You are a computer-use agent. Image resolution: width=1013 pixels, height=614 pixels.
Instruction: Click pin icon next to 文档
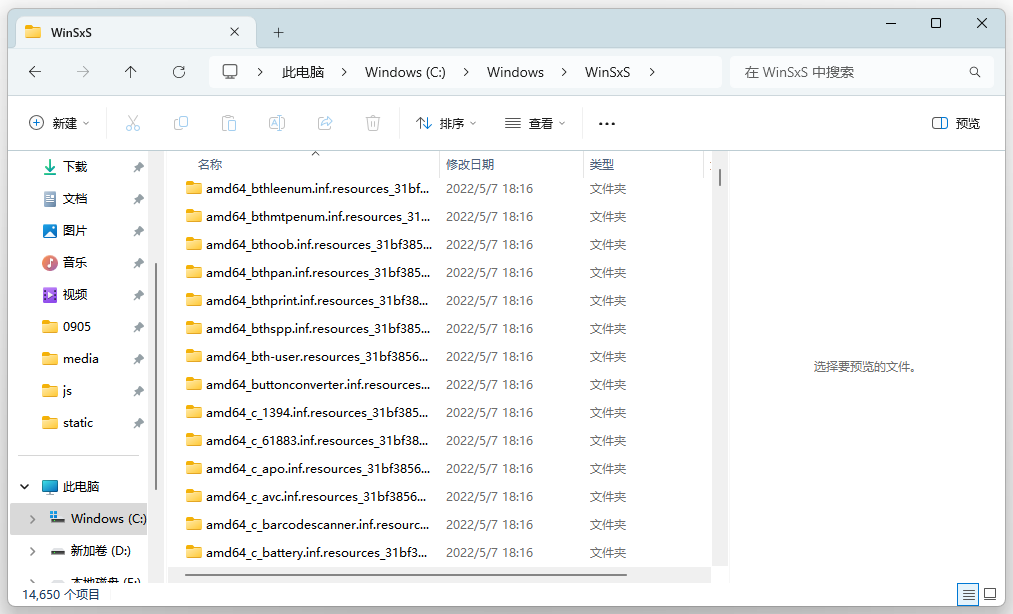click(x=138, y=199)
